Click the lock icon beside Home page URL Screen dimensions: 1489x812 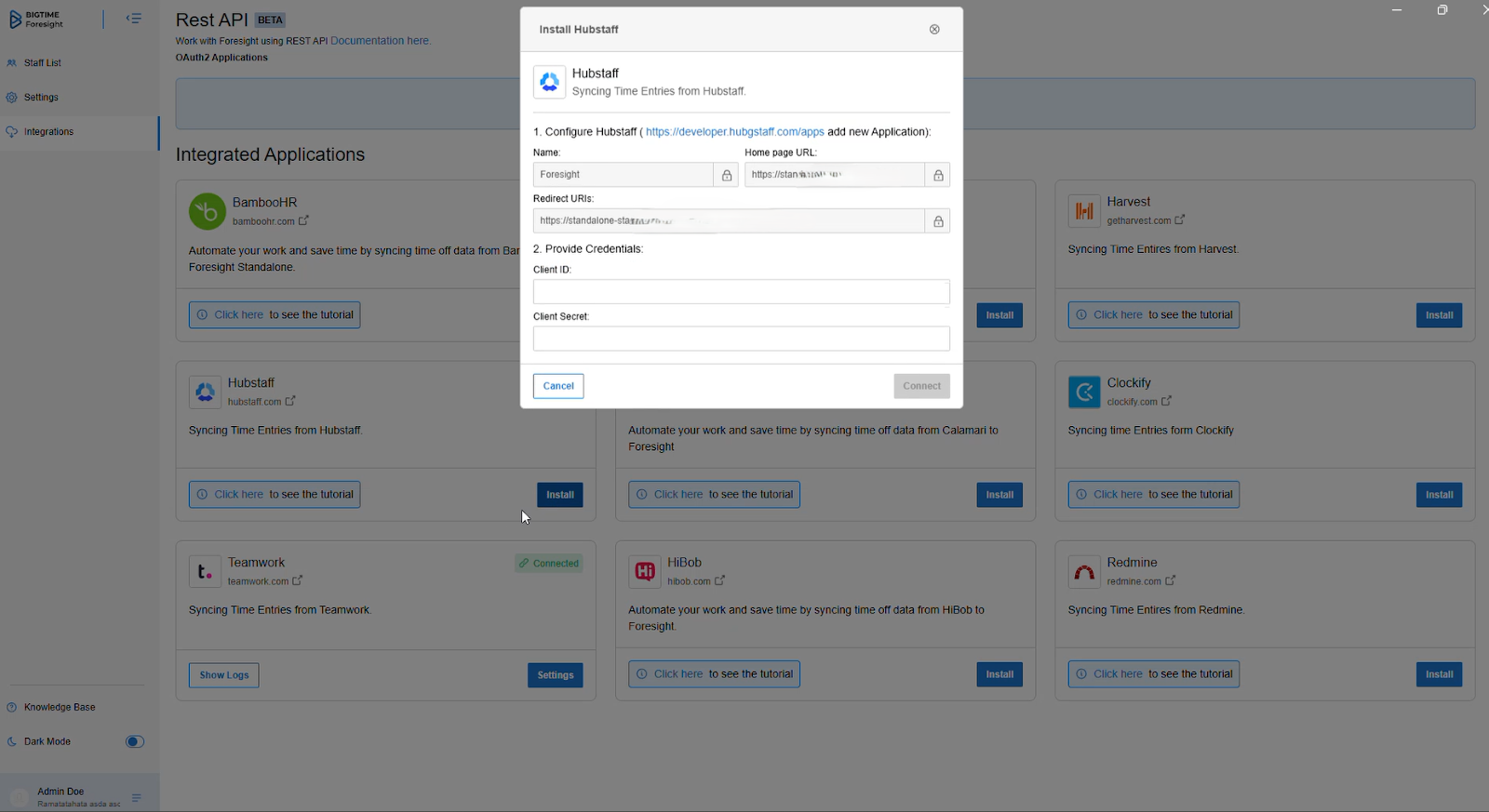[938, 175]
